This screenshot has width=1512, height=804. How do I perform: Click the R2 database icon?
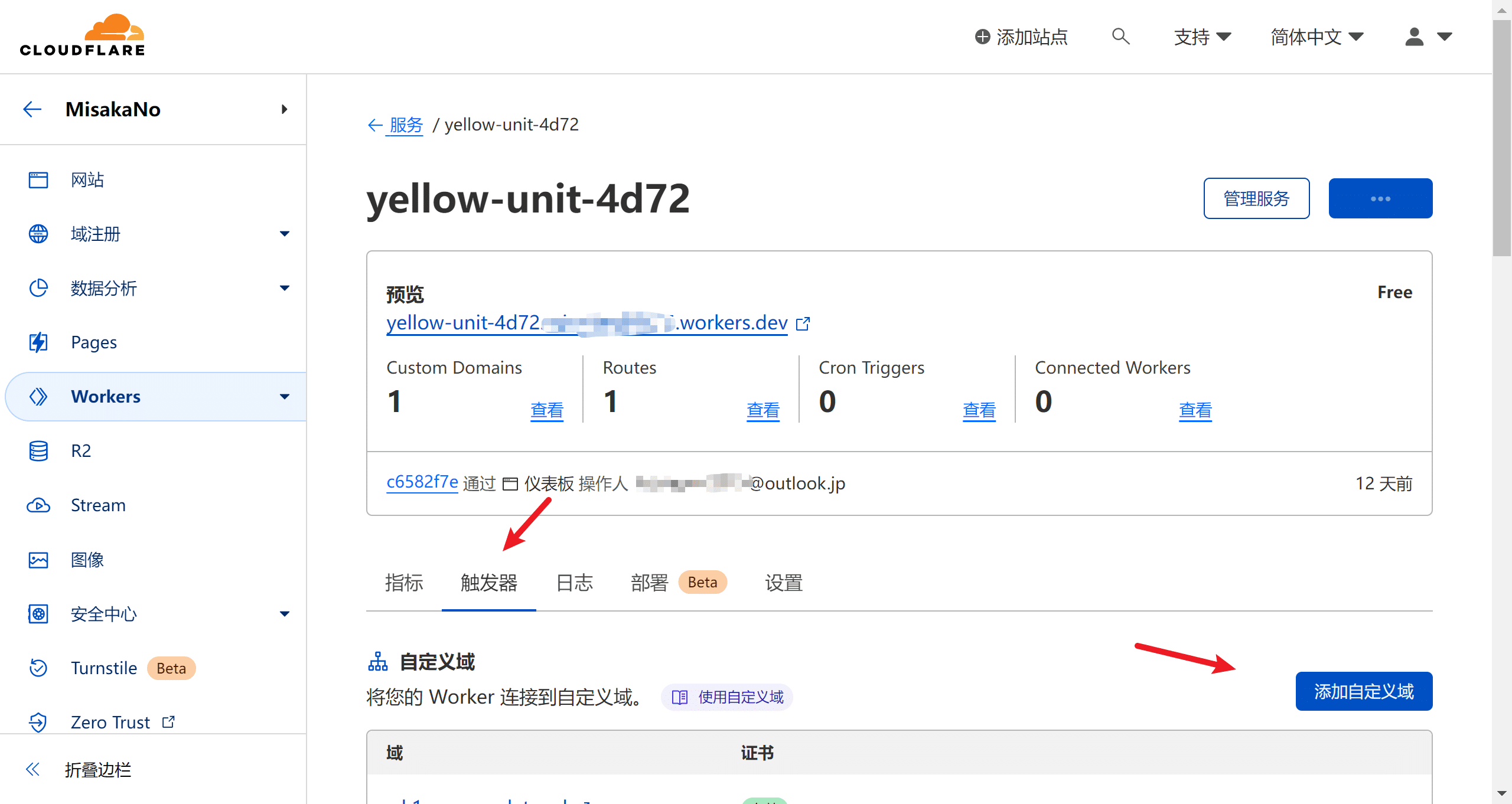(38, 451)
